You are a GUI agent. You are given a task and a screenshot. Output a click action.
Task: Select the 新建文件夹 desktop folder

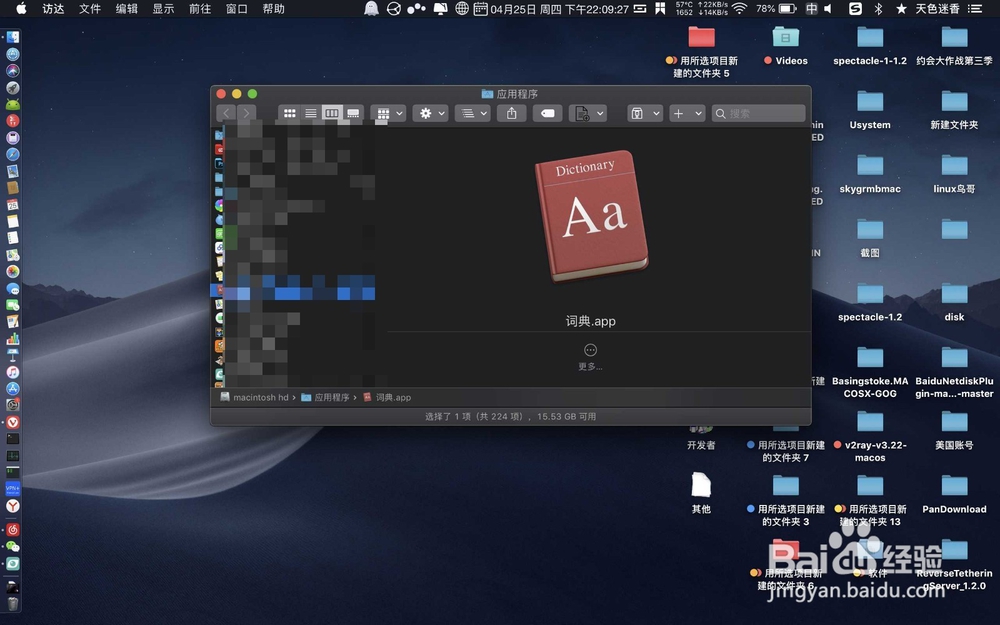tap(954, 110)
